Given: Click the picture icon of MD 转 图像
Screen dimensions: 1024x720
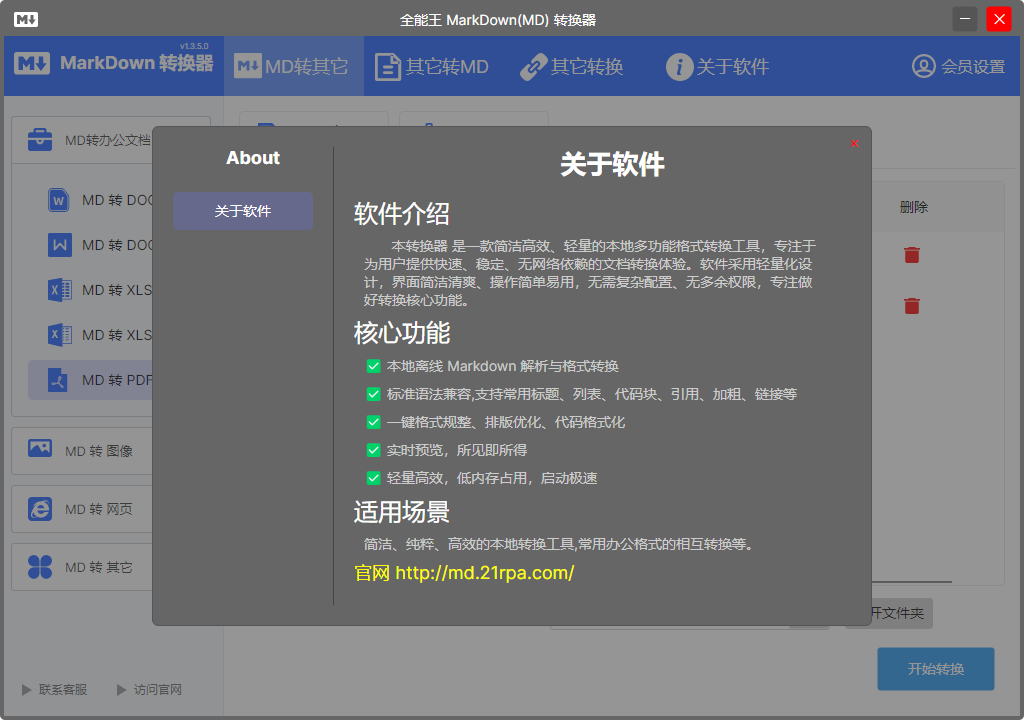Looking at the screenshot, I should [x=40, y=448].
